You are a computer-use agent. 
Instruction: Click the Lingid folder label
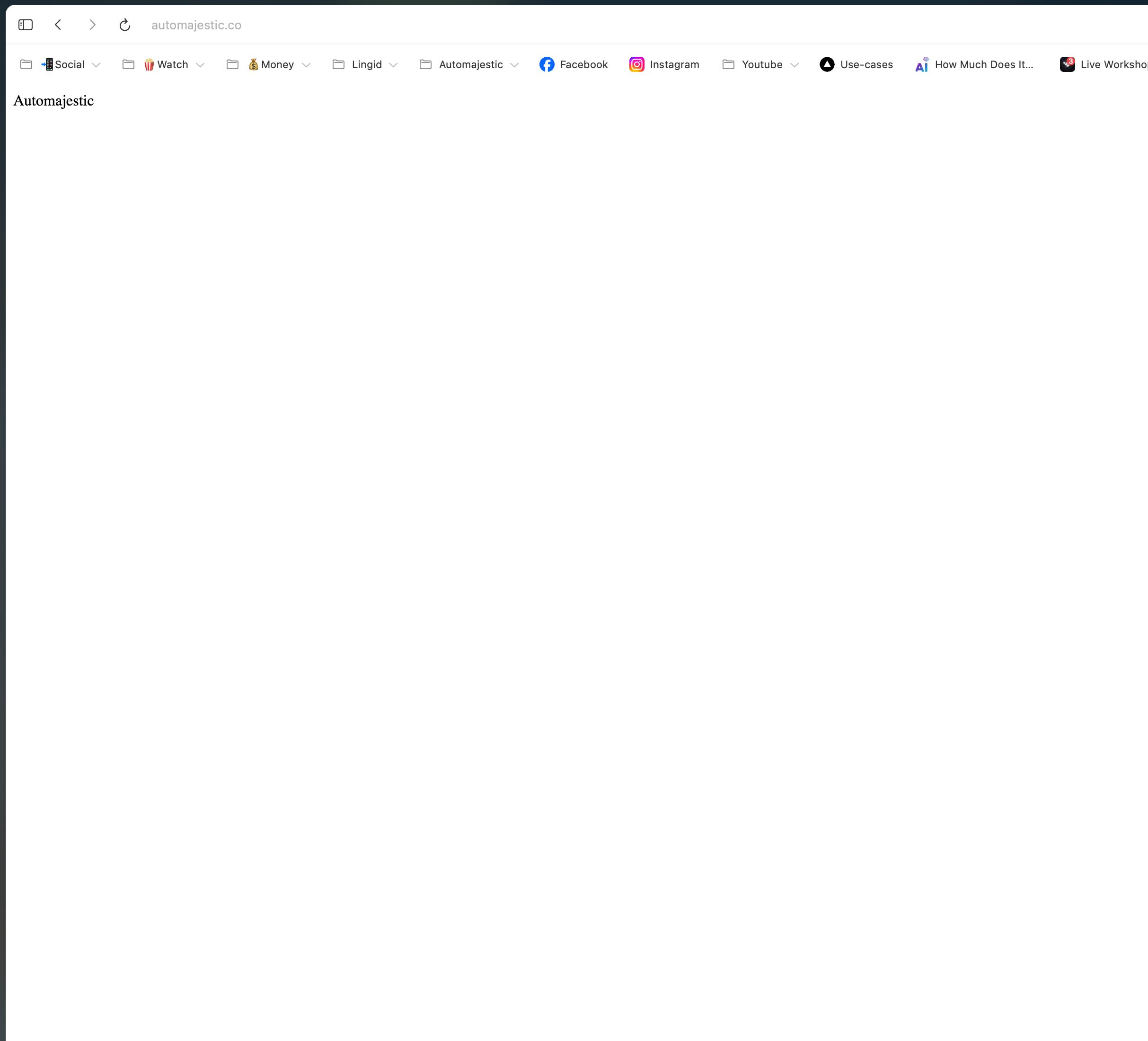click(x=367, y=64)
